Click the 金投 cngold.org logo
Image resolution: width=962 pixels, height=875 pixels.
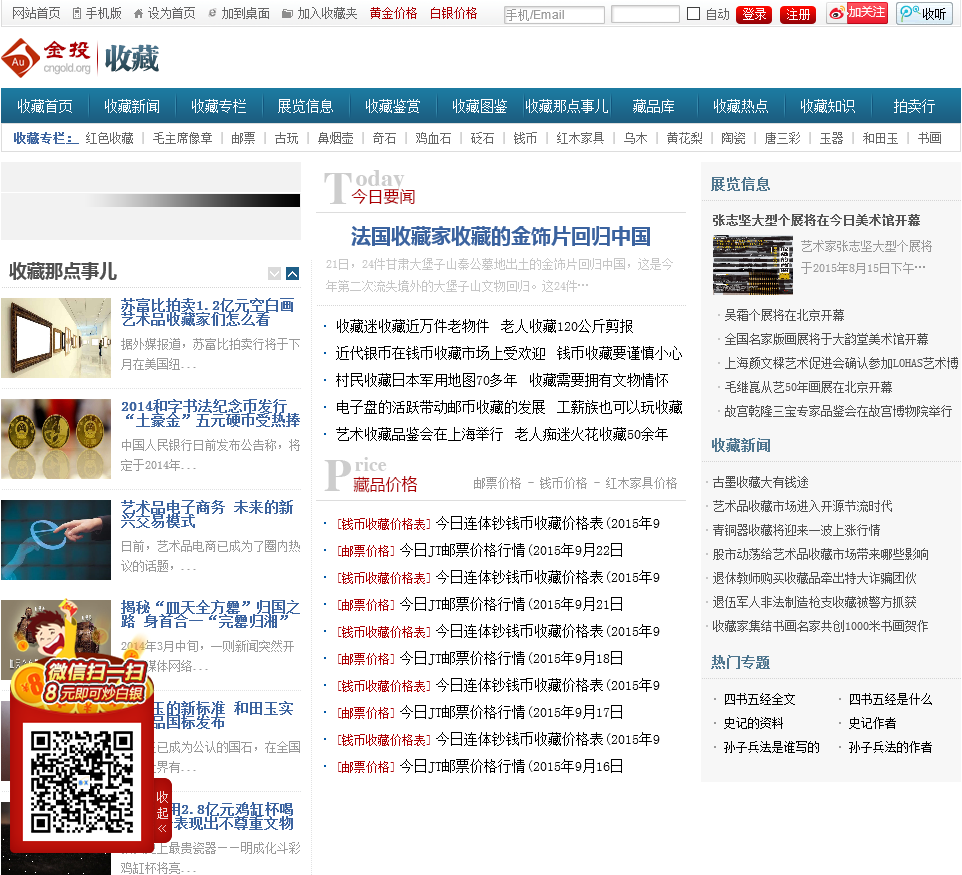pos(47,58)
